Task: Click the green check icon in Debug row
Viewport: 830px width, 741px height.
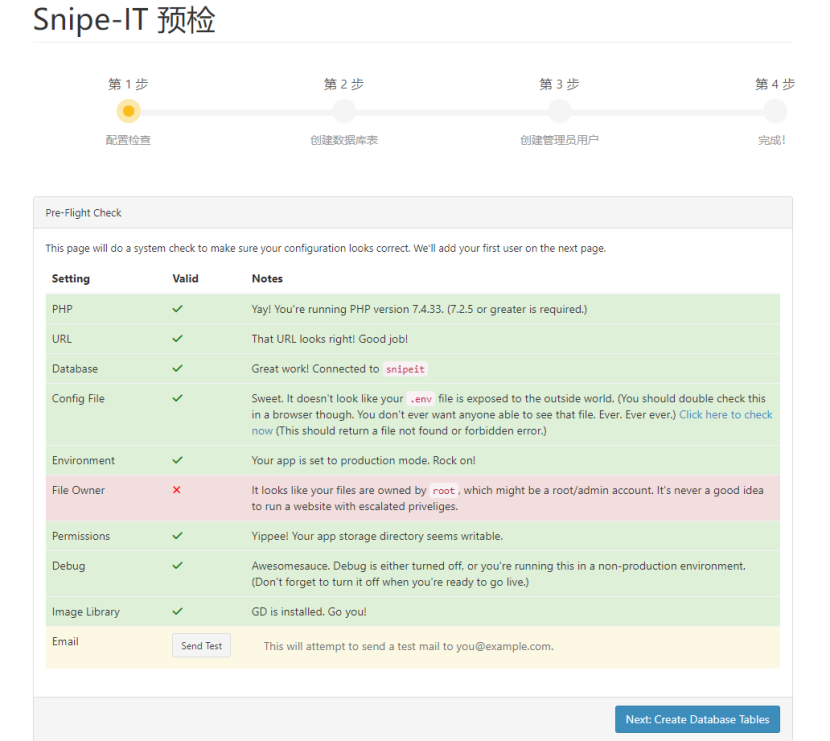Action: 177,565
